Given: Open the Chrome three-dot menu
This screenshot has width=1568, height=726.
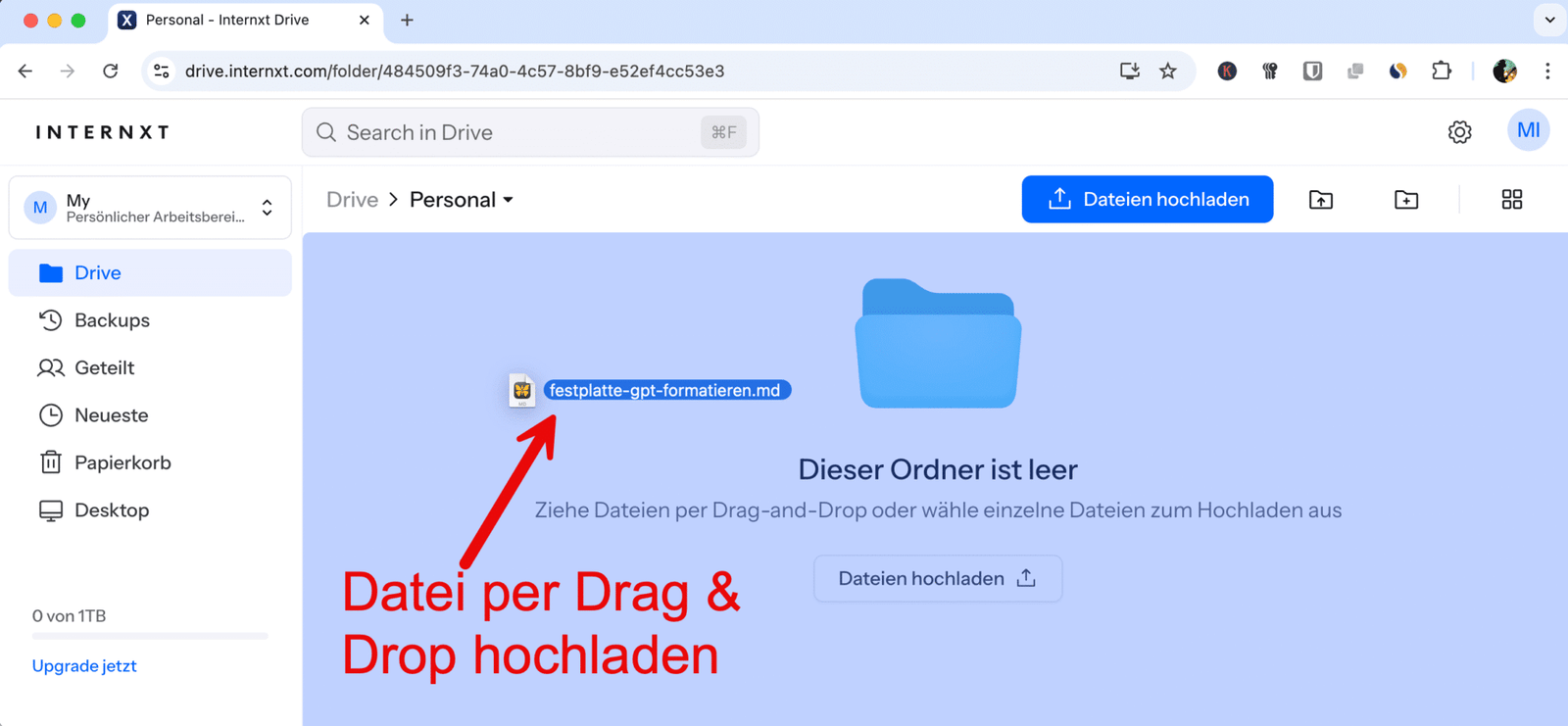Looking at the screenshot, I should coord(1547,71).
